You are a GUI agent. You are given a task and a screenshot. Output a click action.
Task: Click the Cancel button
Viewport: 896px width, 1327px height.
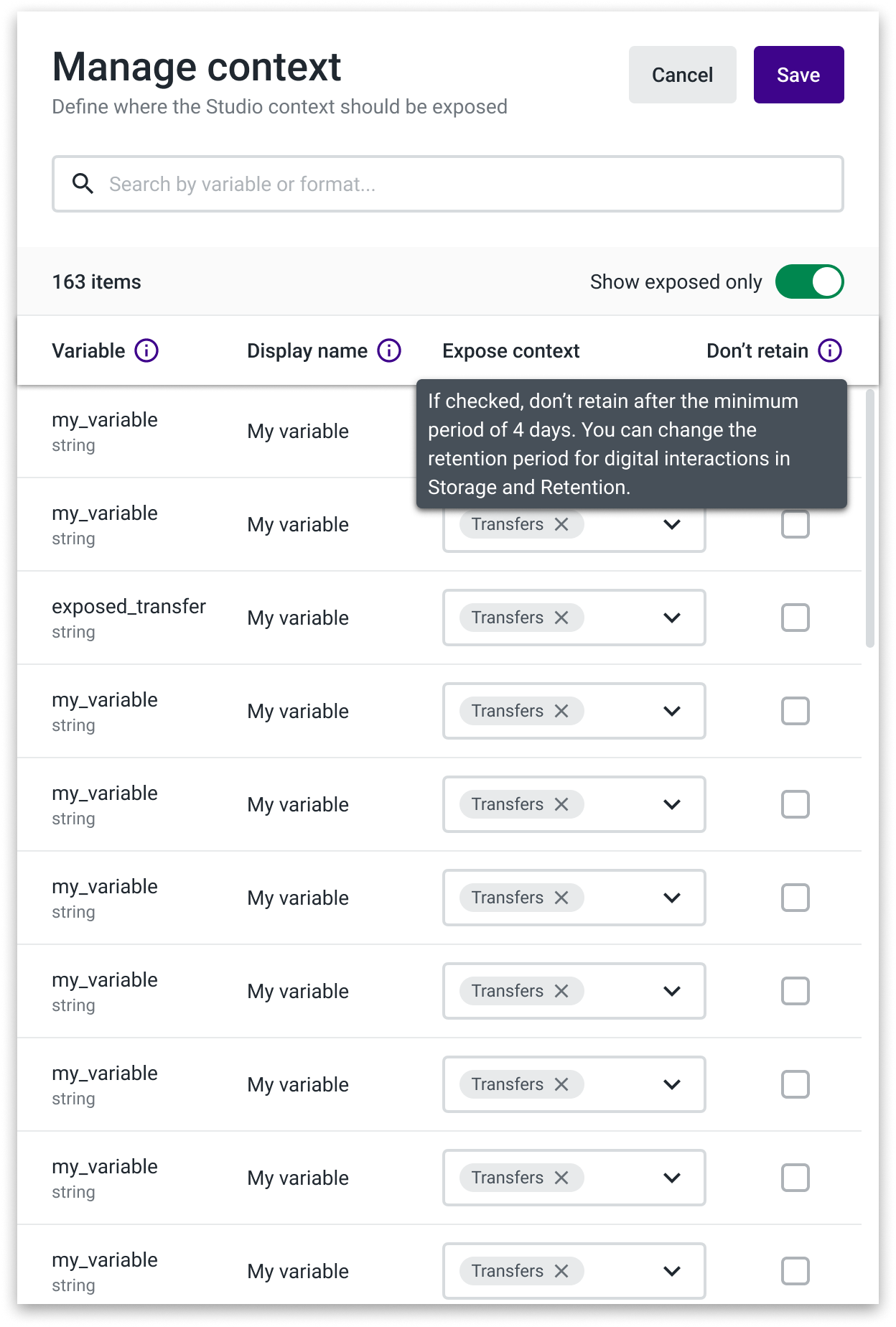tap(682, 75)
